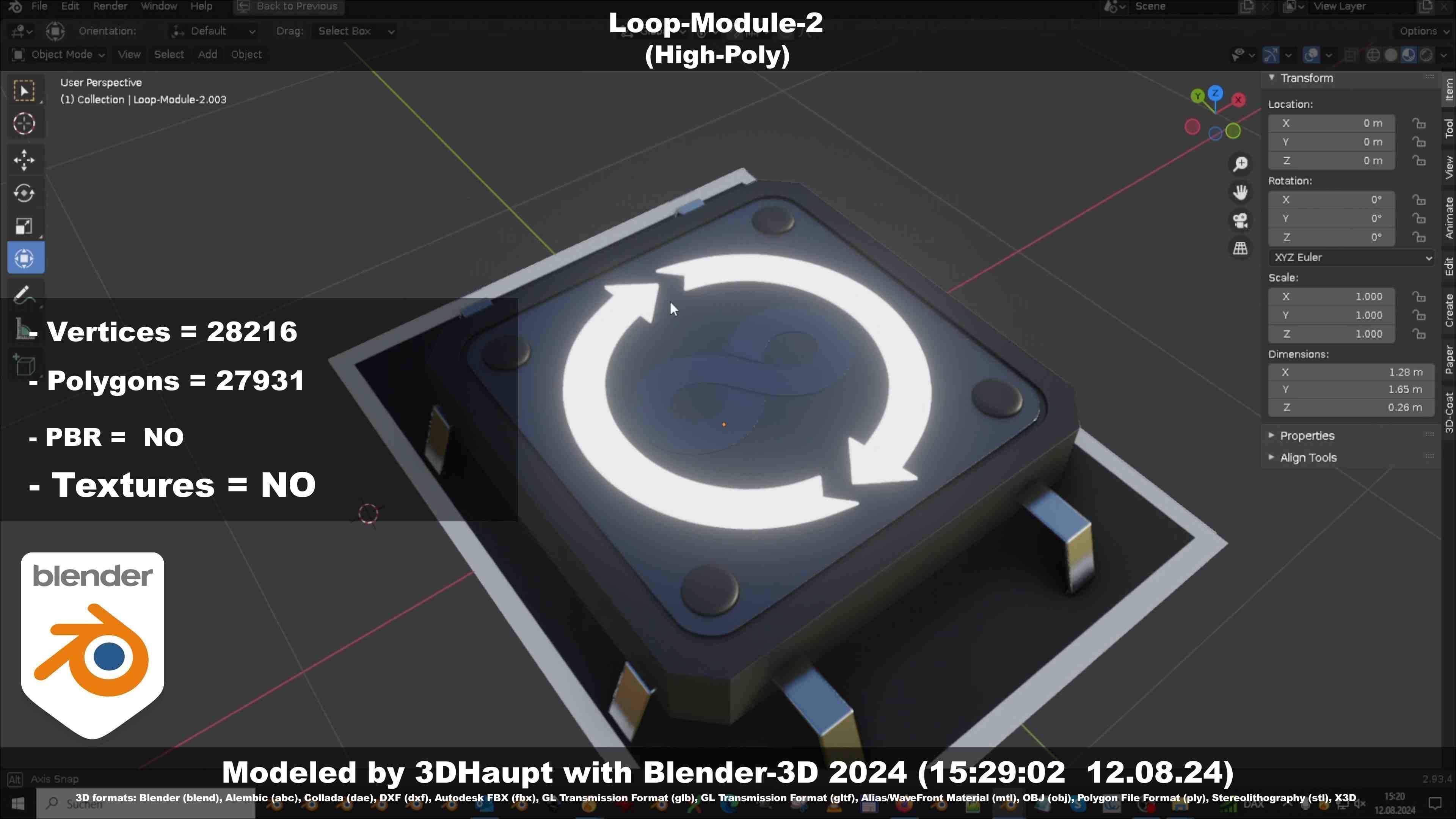1456x819 pixels.
Task: Switch to Rendered shading
Action: coord(1426,55)
